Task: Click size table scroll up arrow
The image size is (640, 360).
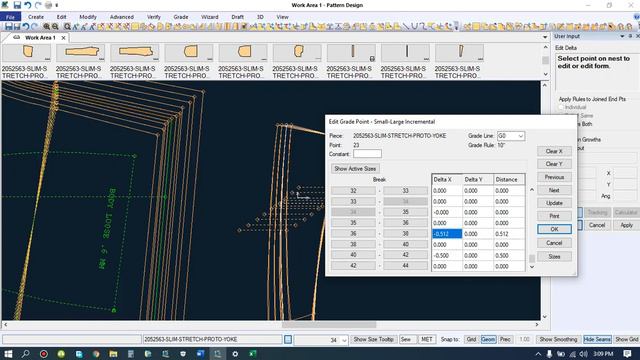Action: tap(532, 190)
